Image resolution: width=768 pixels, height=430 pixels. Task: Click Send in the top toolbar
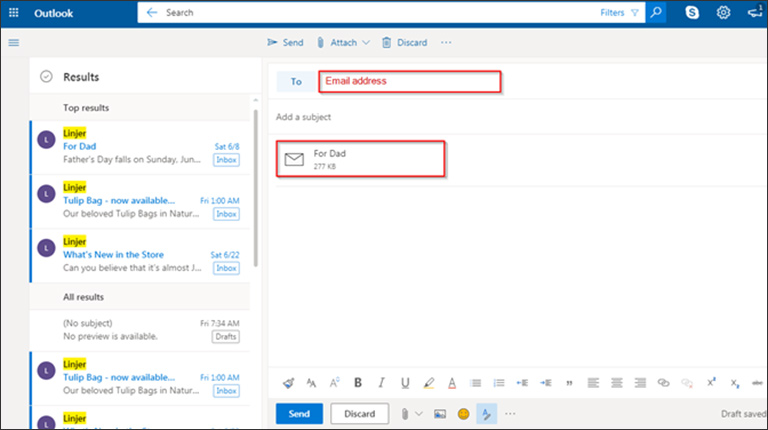(x=285, y=43)
